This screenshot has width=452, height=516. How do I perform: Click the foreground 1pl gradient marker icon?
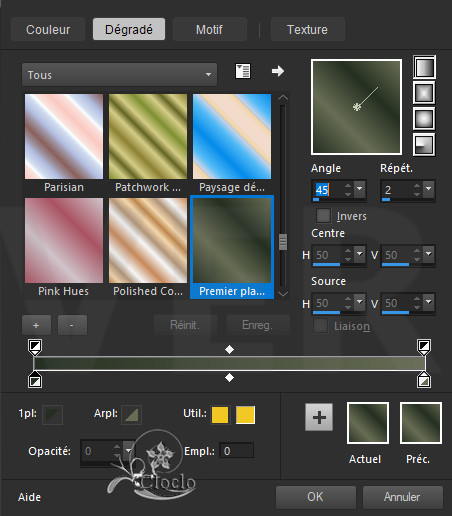[53, 414]
